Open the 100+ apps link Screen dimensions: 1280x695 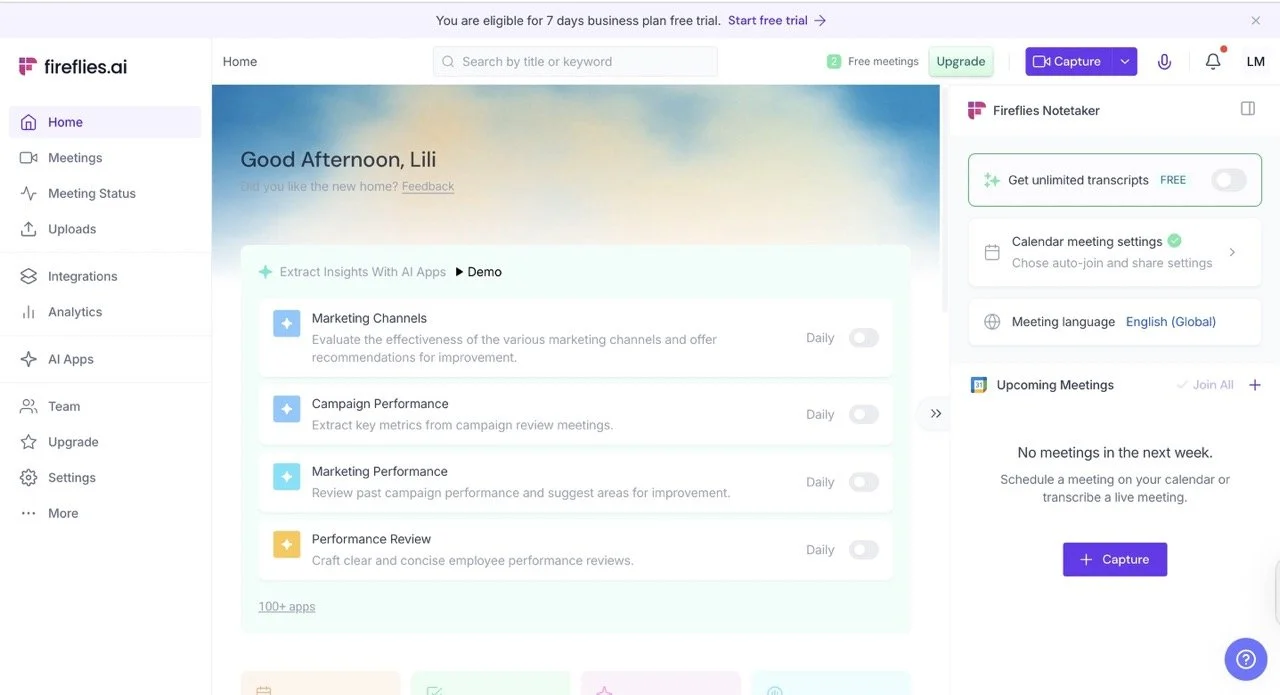click(x=286, y=606)
